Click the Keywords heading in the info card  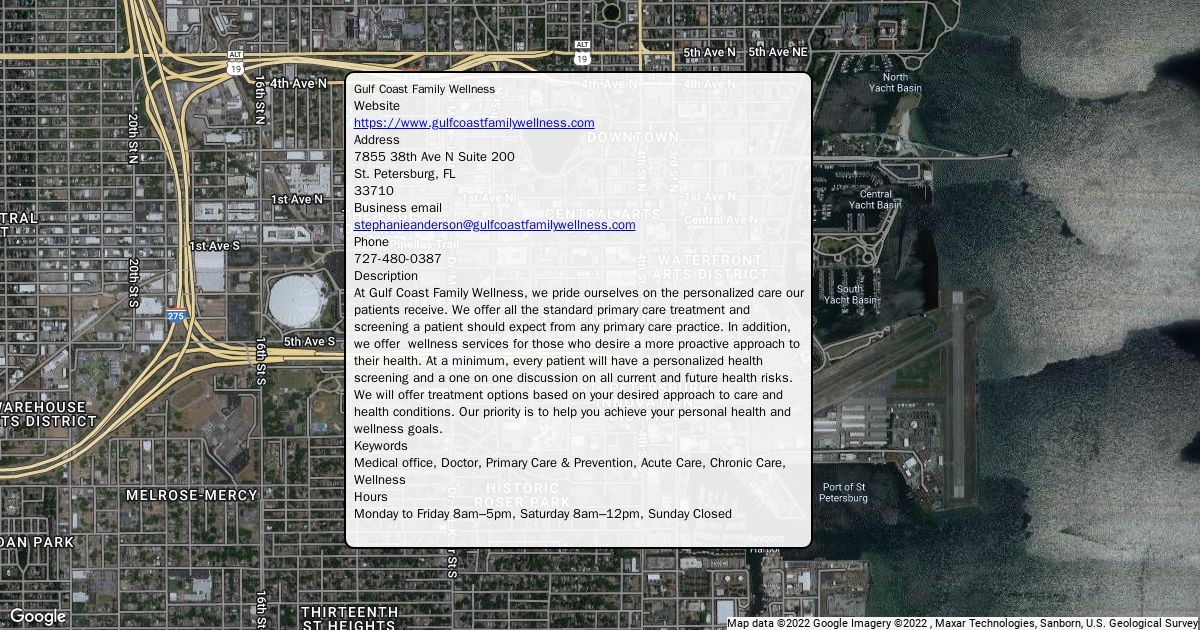[381, 446]
